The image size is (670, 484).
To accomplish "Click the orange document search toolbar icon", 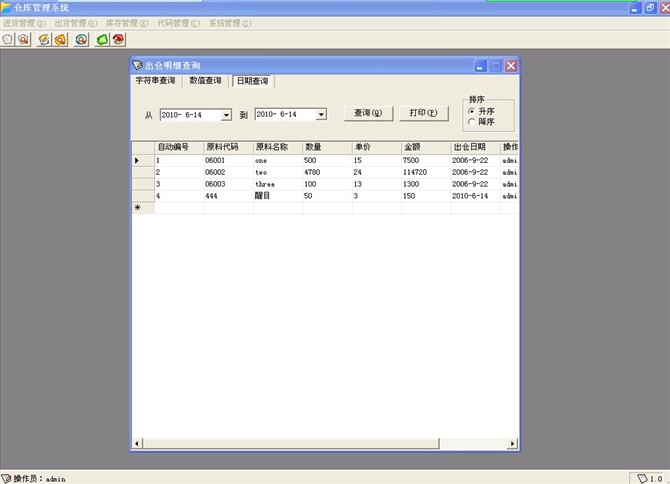I will click(x=61, y=40).
